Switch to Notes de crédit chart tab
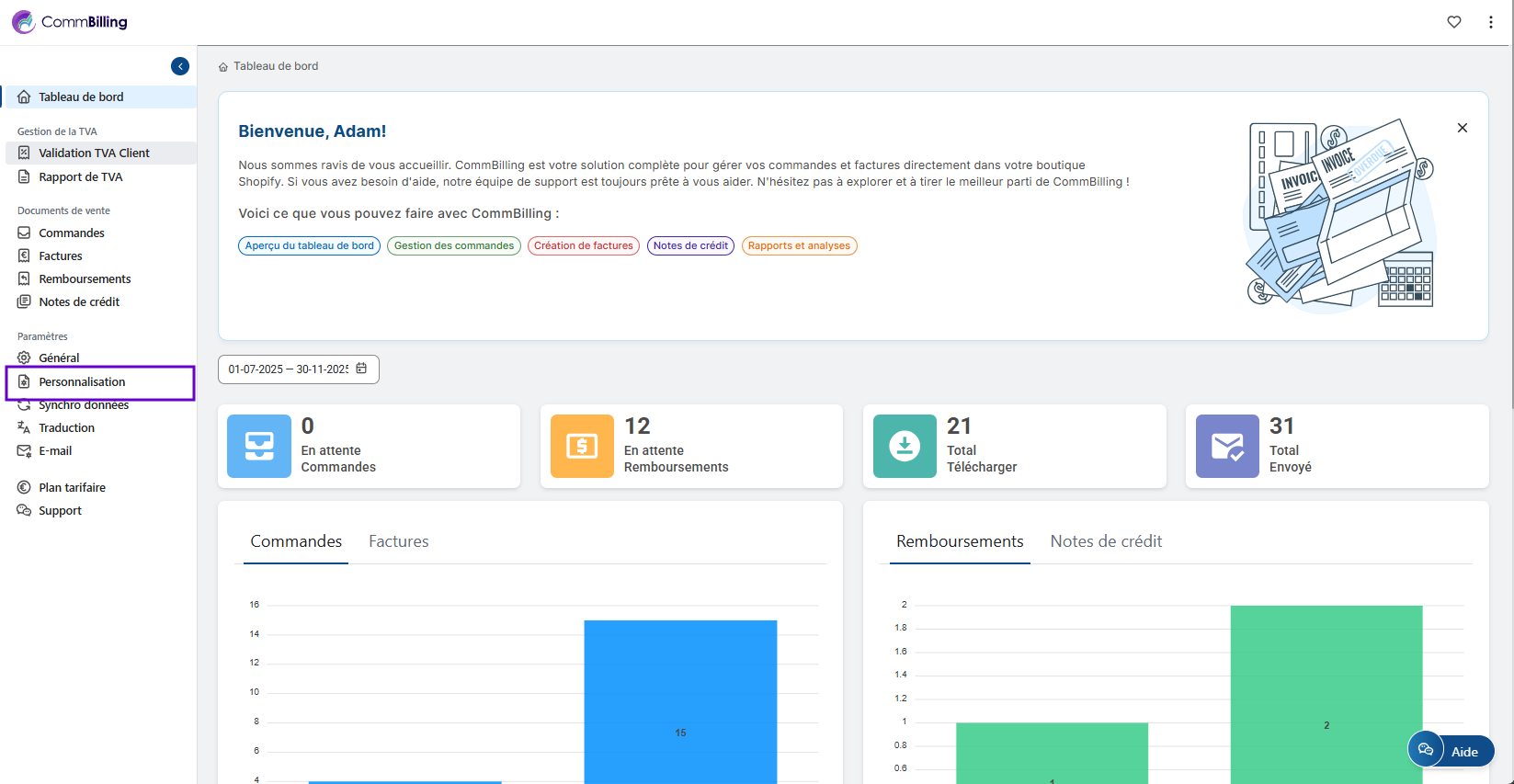This screenshot has height=784, width=1514. [1106, 541]
